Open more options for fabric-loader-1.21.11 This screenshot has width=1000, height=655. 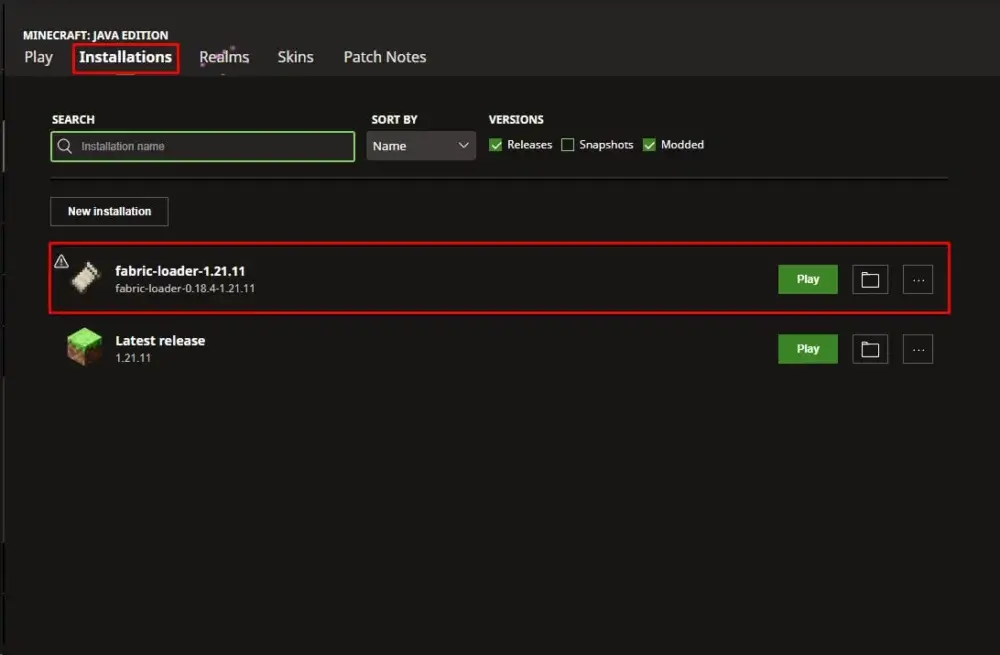click(918, 280)
